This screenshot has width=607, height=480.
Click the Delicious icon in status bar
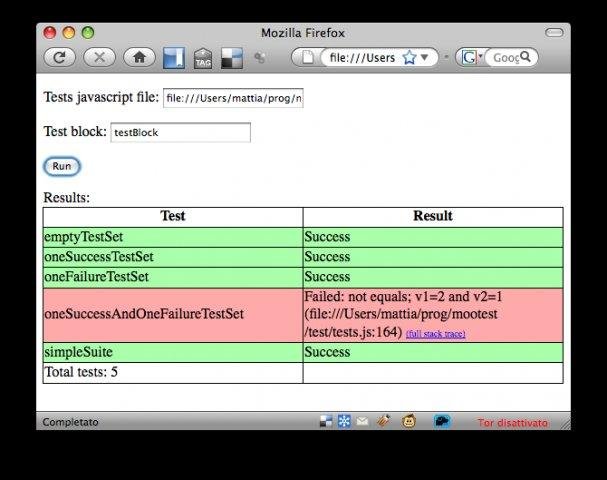pos(326,421)
